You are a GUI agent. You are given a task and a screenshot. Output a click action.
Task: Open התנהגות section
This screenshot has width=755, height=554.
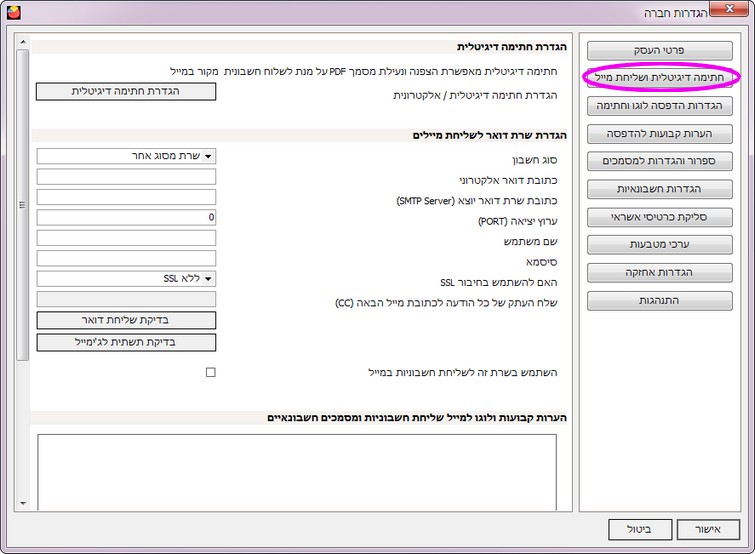(659, 300)
